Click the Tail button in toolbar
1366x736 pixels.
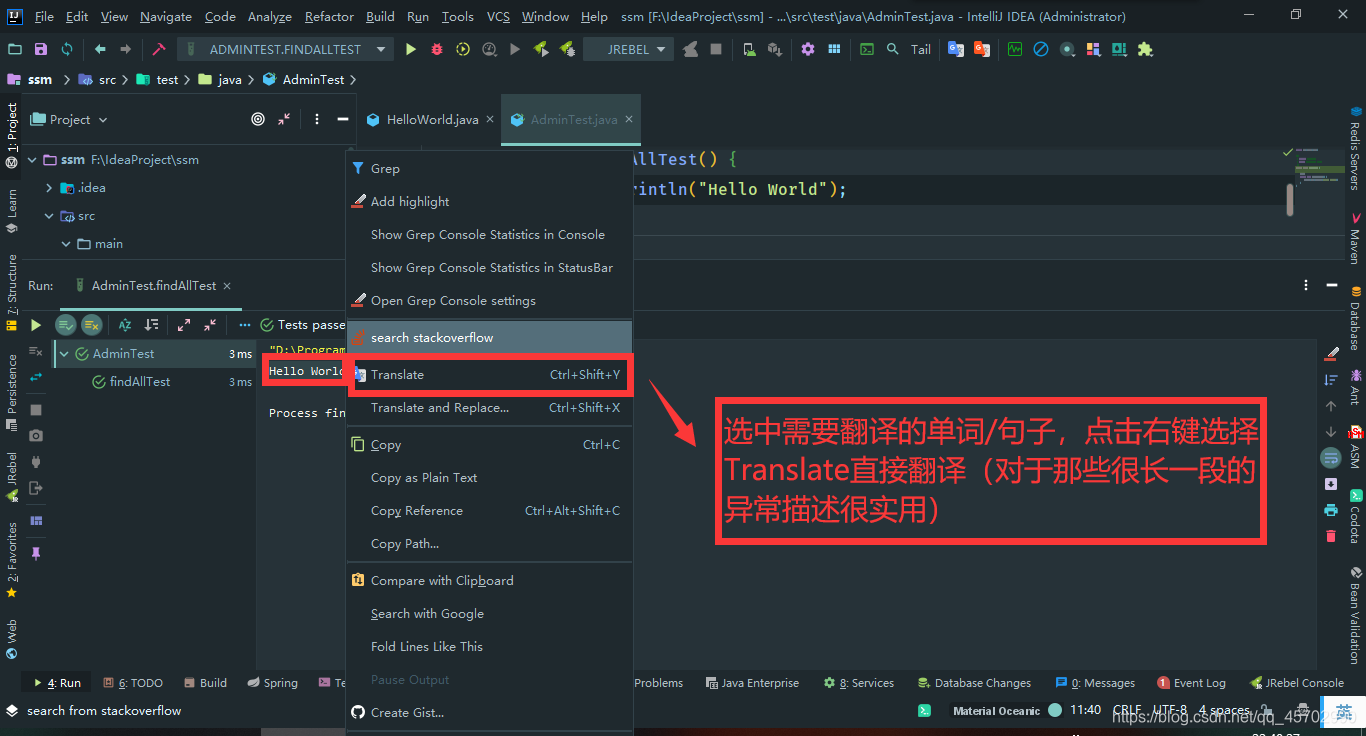coord(921,49)
